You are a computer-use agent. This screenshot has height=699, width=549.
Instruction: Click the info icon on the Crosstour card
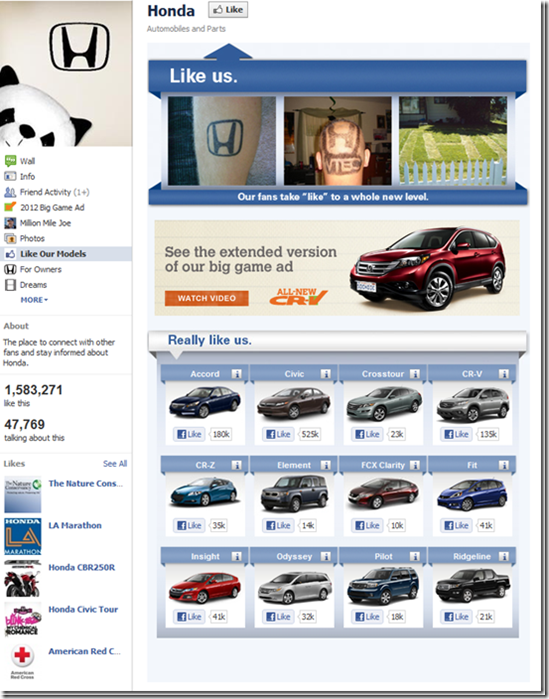pos(414,374)
